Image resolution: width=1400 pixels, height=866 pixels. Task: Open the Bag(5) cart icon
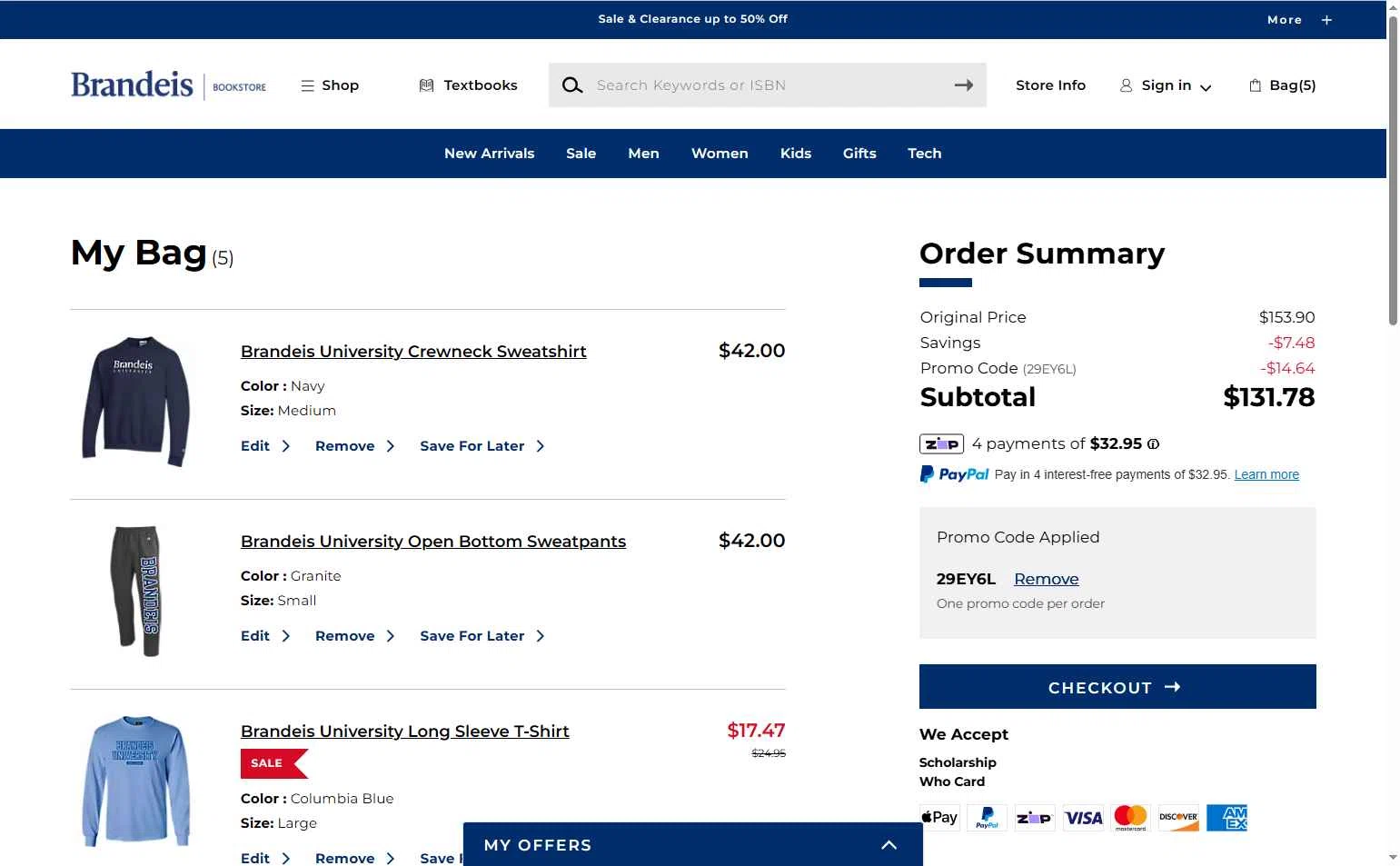[x=1282, y=85]
